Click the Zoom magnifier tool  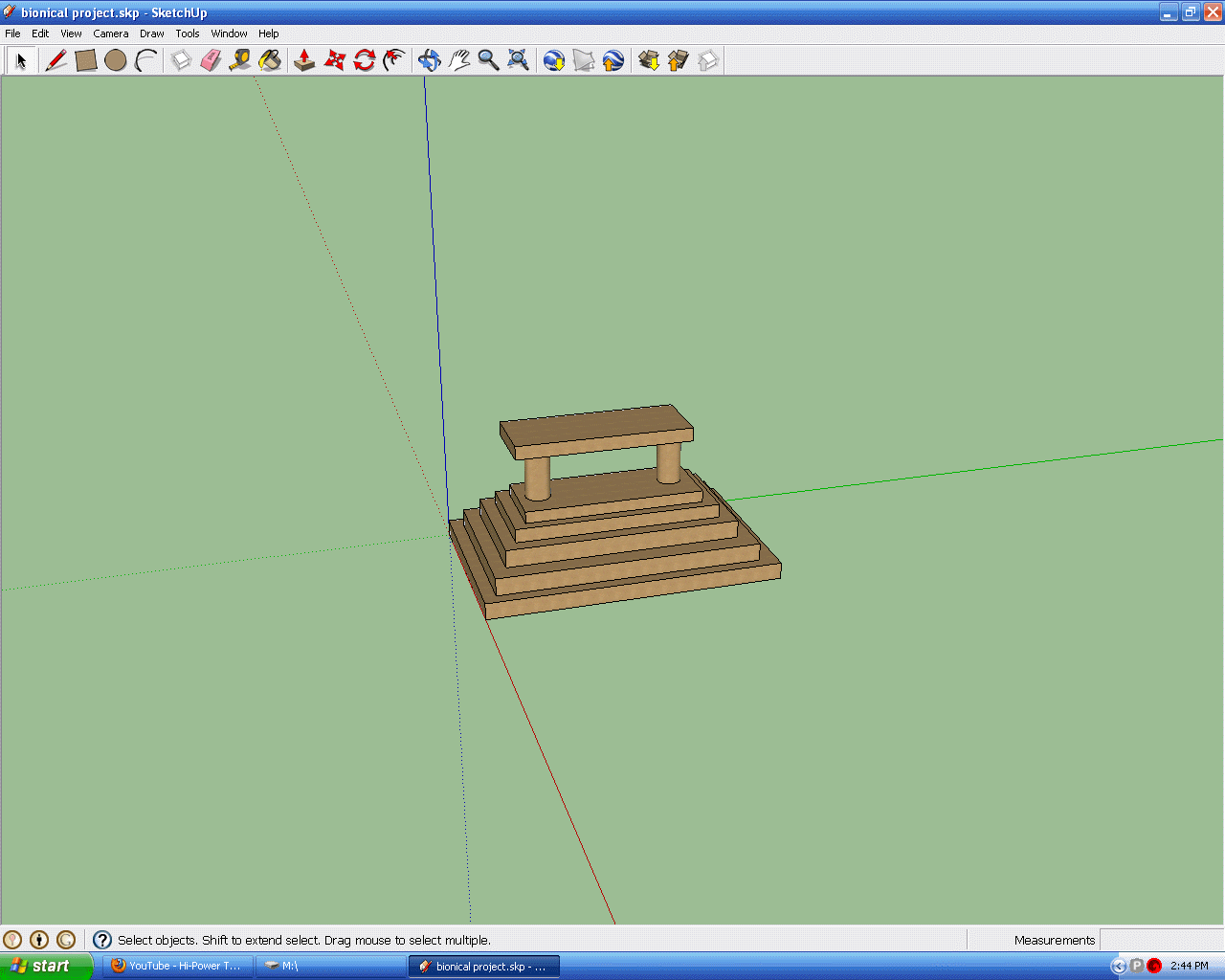coord(488,60)
